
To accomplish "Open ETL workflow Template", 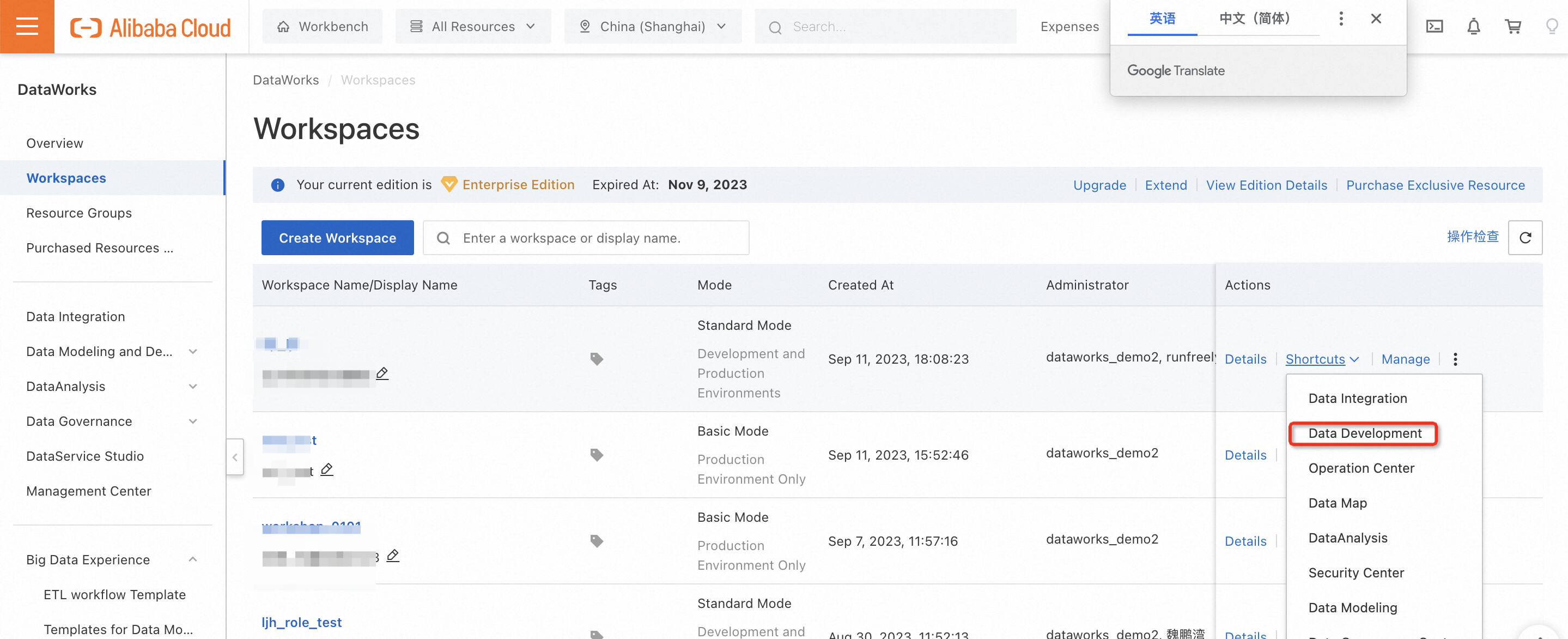I will 114,594.
